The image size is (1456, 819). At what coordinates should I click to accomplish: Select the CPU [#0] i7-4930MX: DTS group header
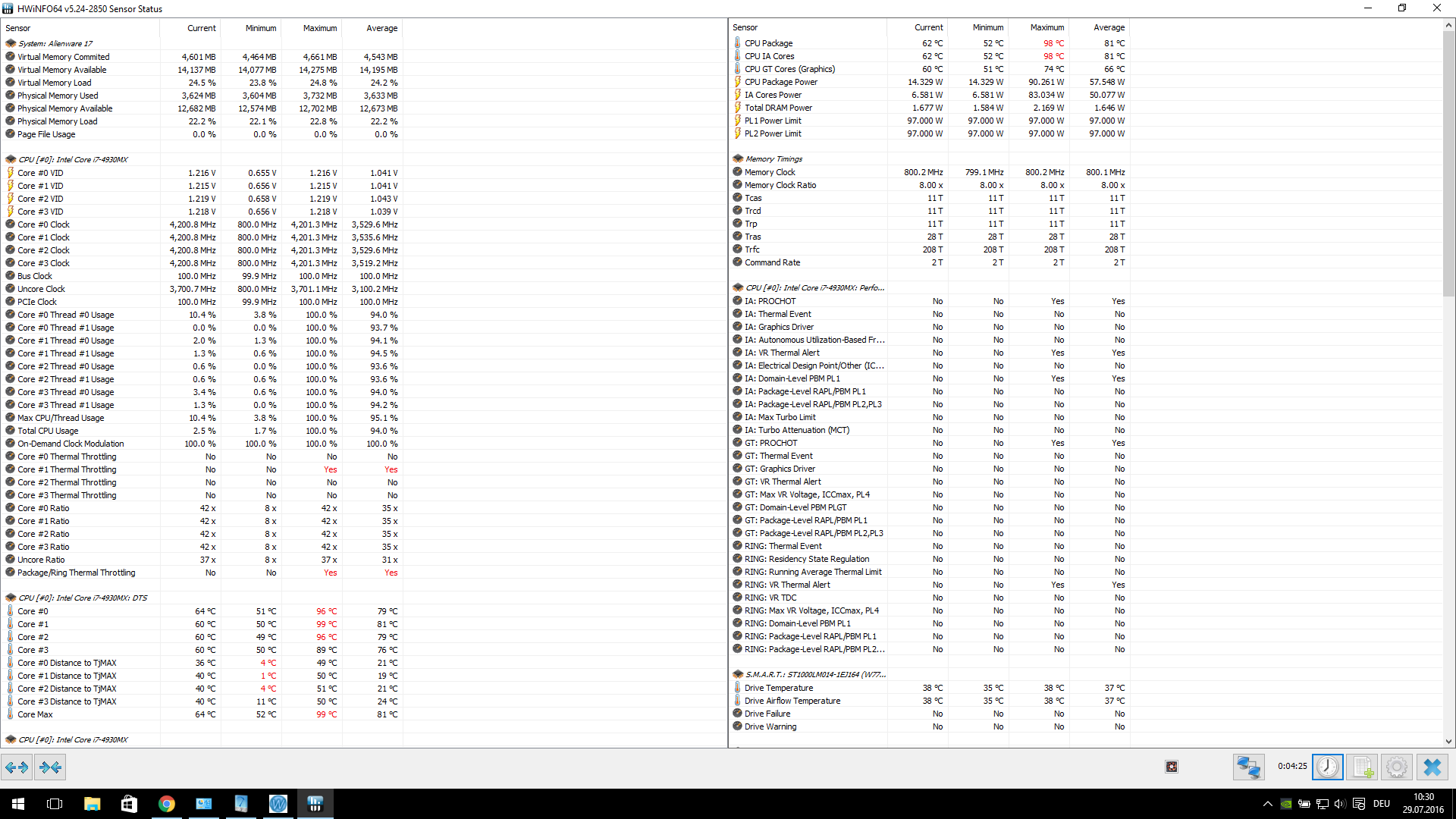click(201, 598)
